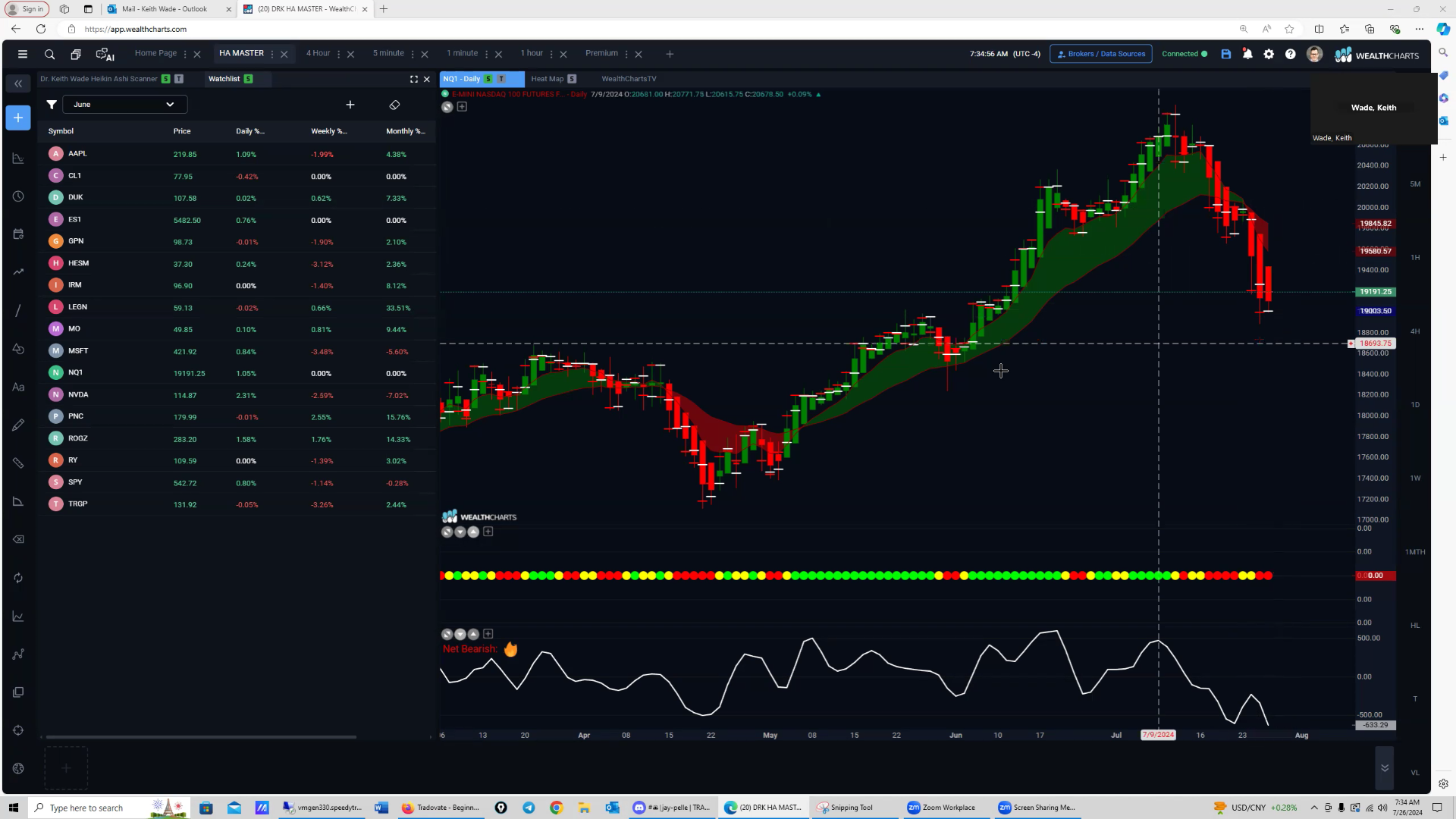Click the blue add-widget plus button
The image size is (1456, 819).
point(18,118)
